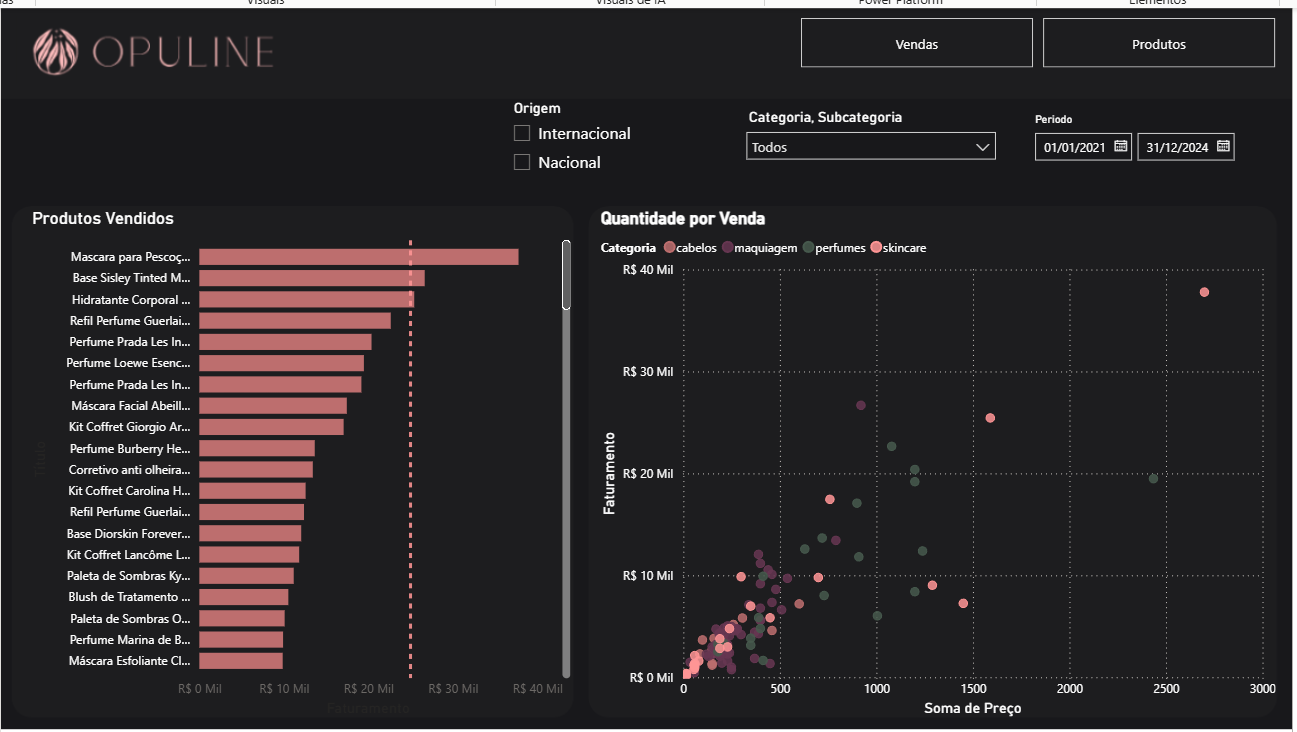Viewport: 1297px width, 732px height.
Task: Select the Kit Coffret Giorgio Ar... bar
Action: pos(271,427)
